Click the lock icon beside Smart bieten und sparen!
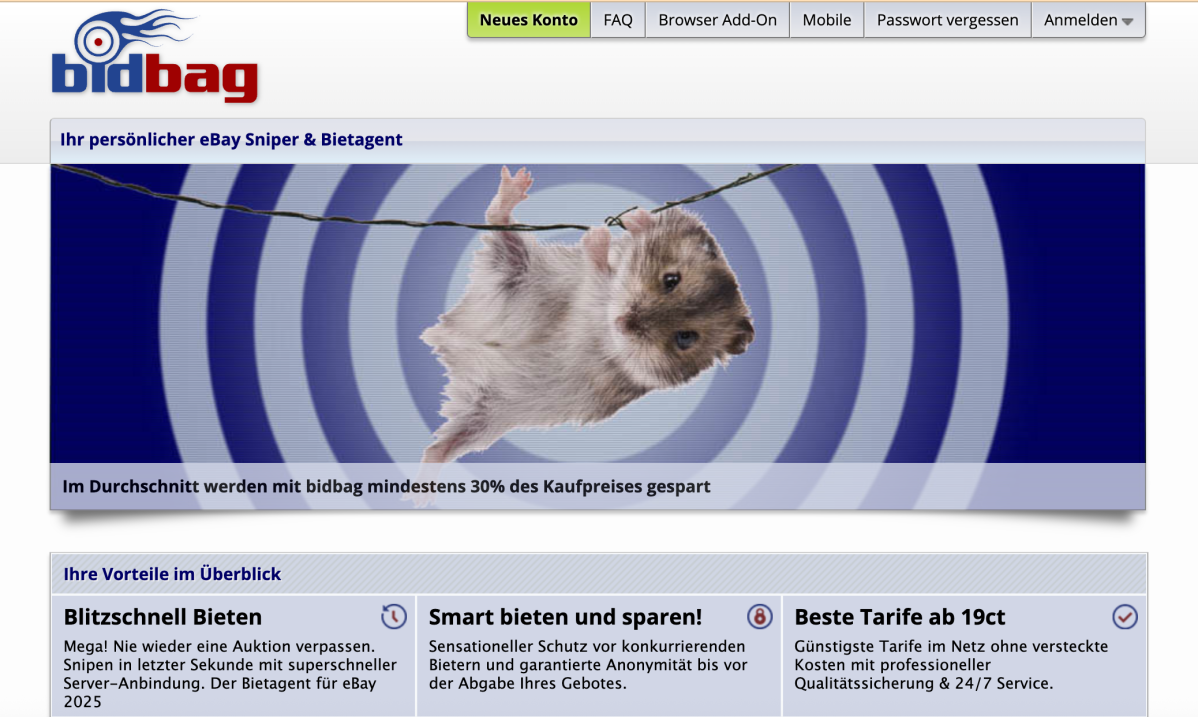This screenshot has width=1198, height=717. click(759, 616)
